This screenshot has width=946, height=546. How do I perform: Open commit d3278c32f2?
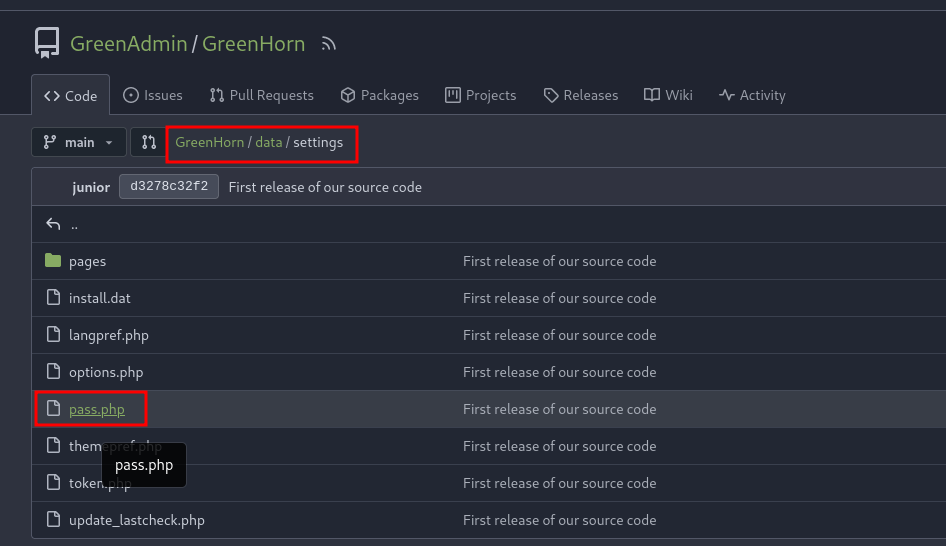pyautogui.click(x=168, y=187)
